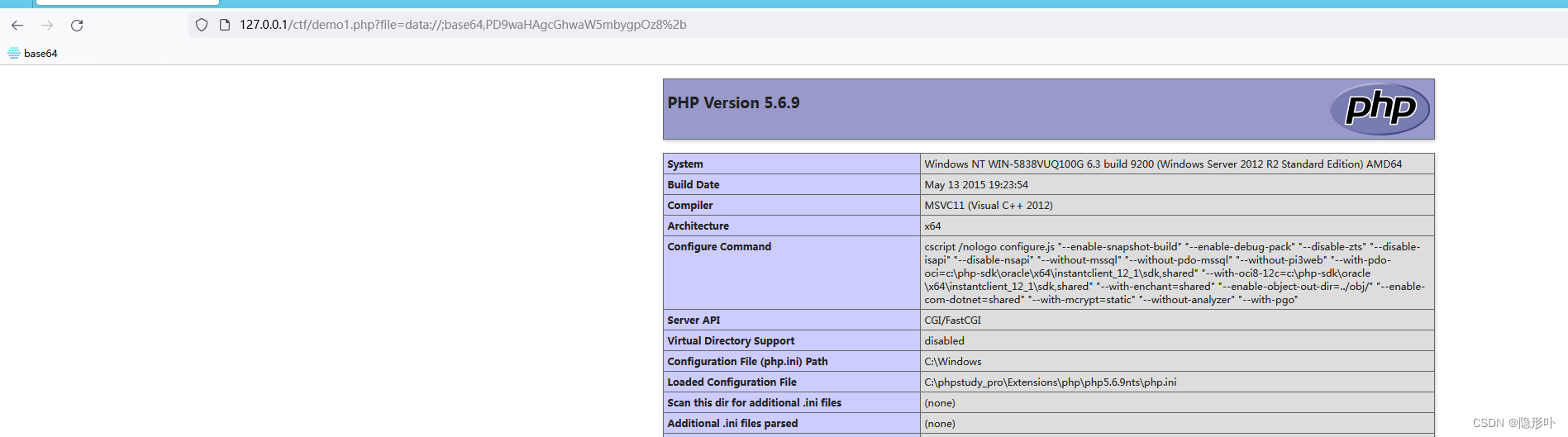Select the PHP Version 5.6.9 heading

pos(733,103)
